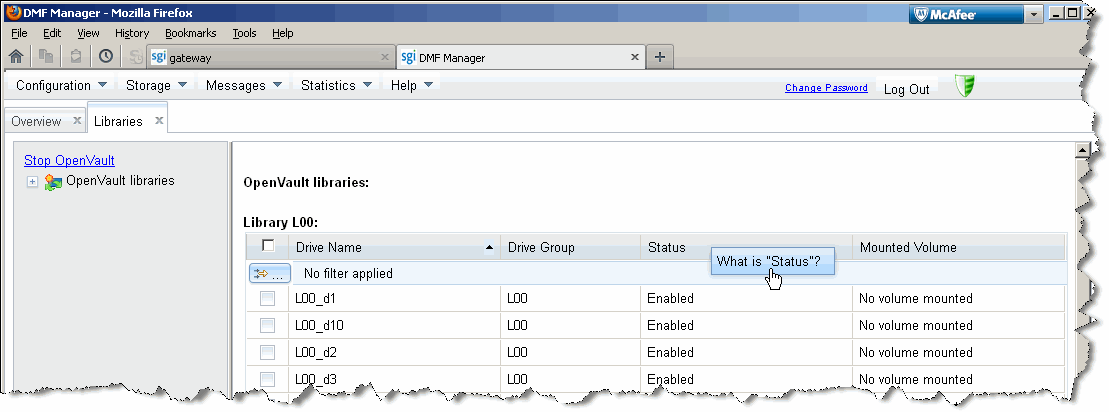Select the L00_d3 drive name cell
The width and height of the screenshot is (1109, 412).
(x=394, y=379)
